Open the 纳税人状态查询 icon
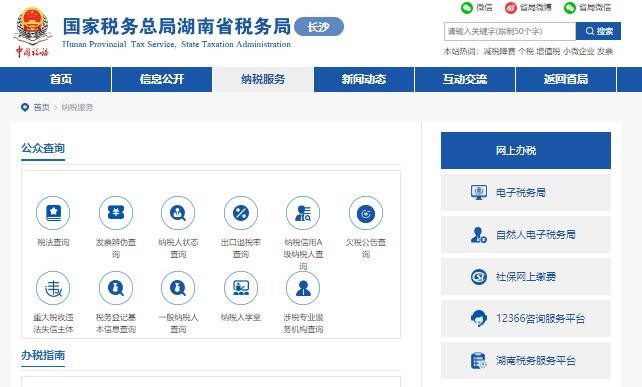The height and width of the screenshot is (387, 642). click(x=178, y=213)
